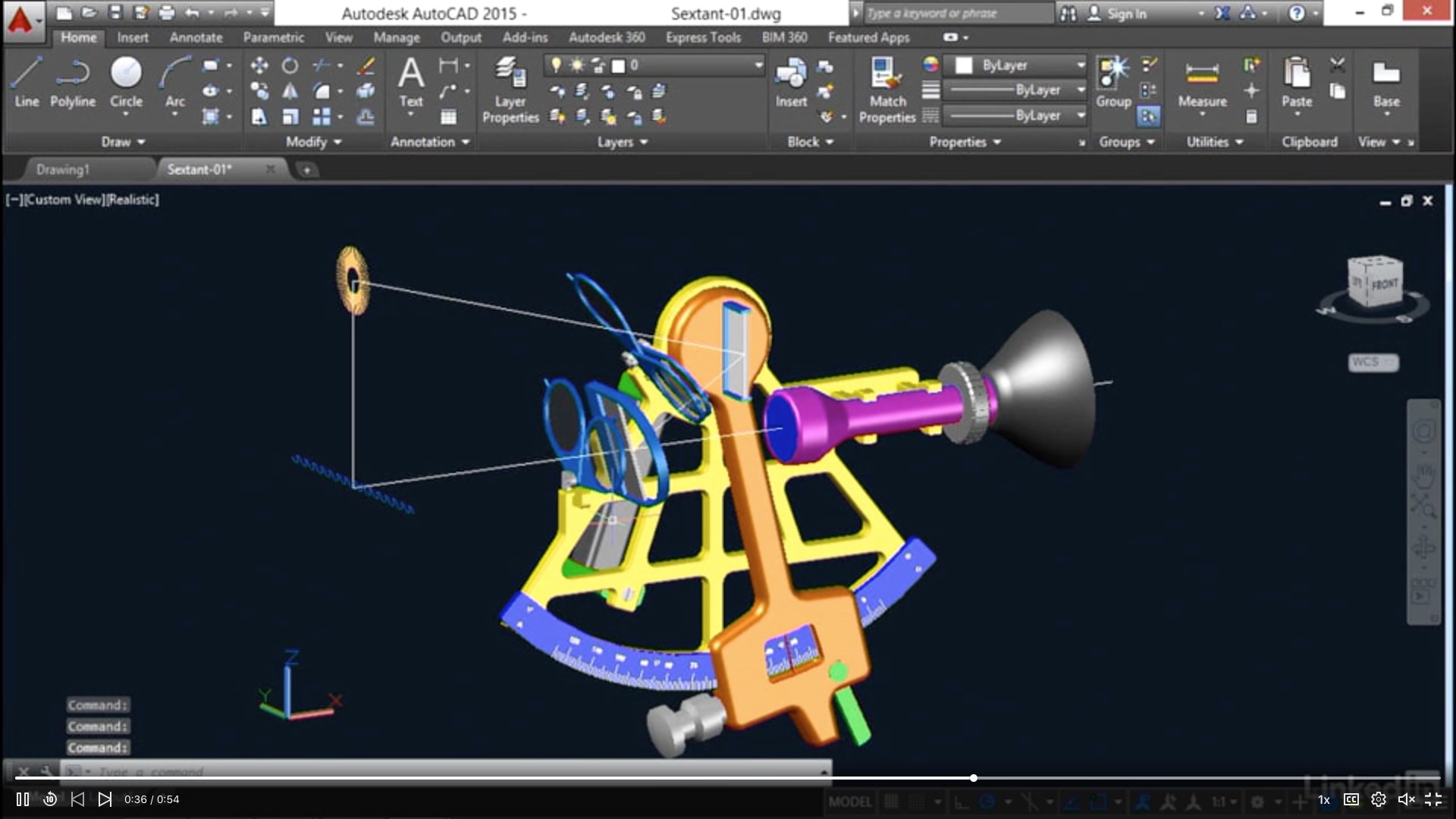Image resolution: width=1456 pixels, height=819 pixels.
Task: Click the FRONT face of ViewCube
Action: 1384,284
